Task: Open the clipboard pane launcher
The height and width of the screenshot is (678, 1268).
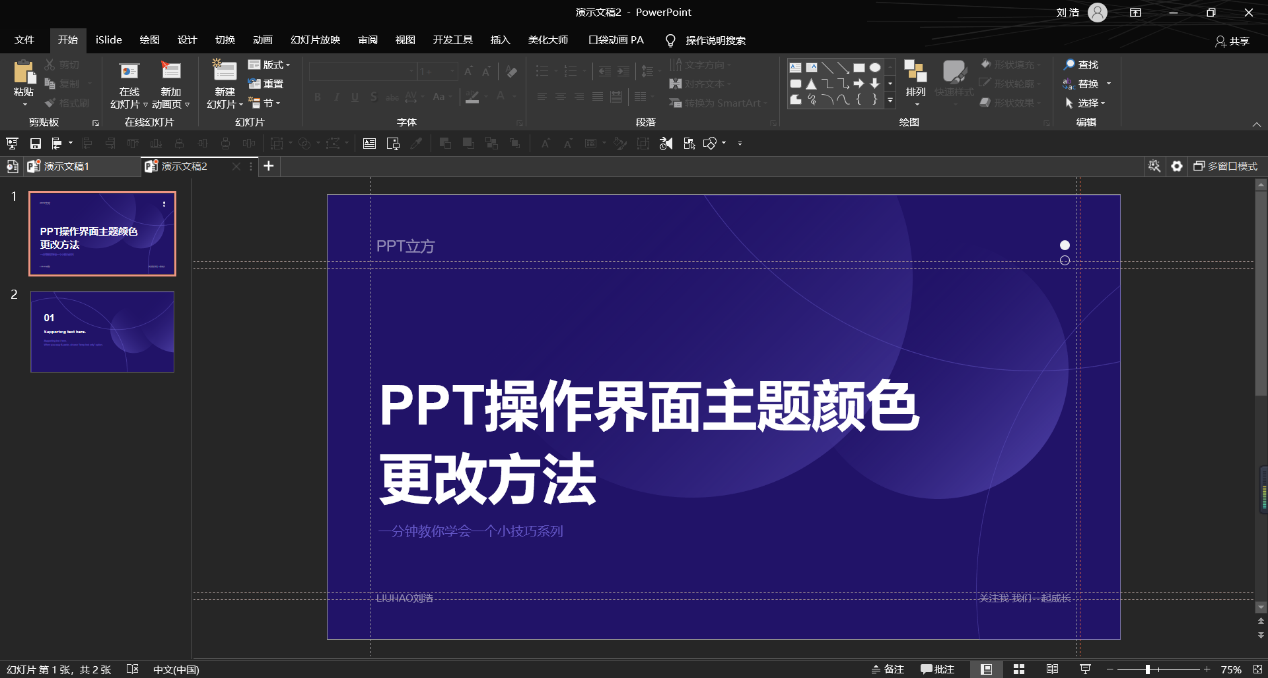Action: tap(96, 123)
